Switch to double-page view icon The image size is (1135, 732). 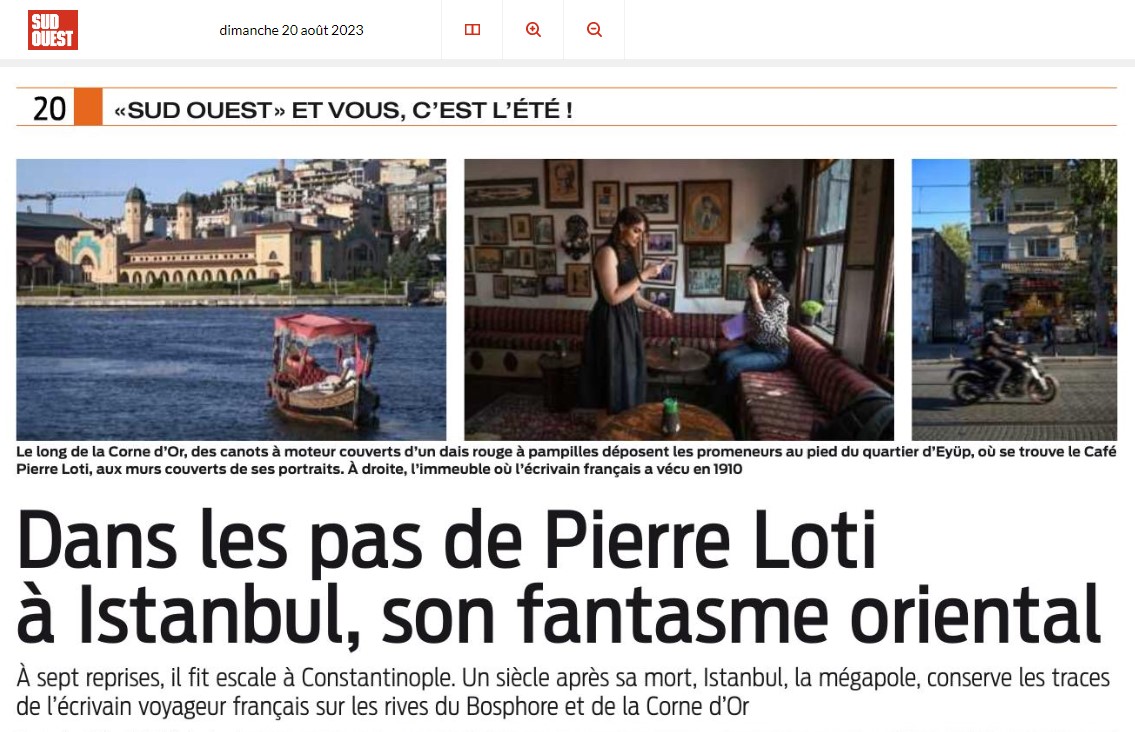(472, 30)
